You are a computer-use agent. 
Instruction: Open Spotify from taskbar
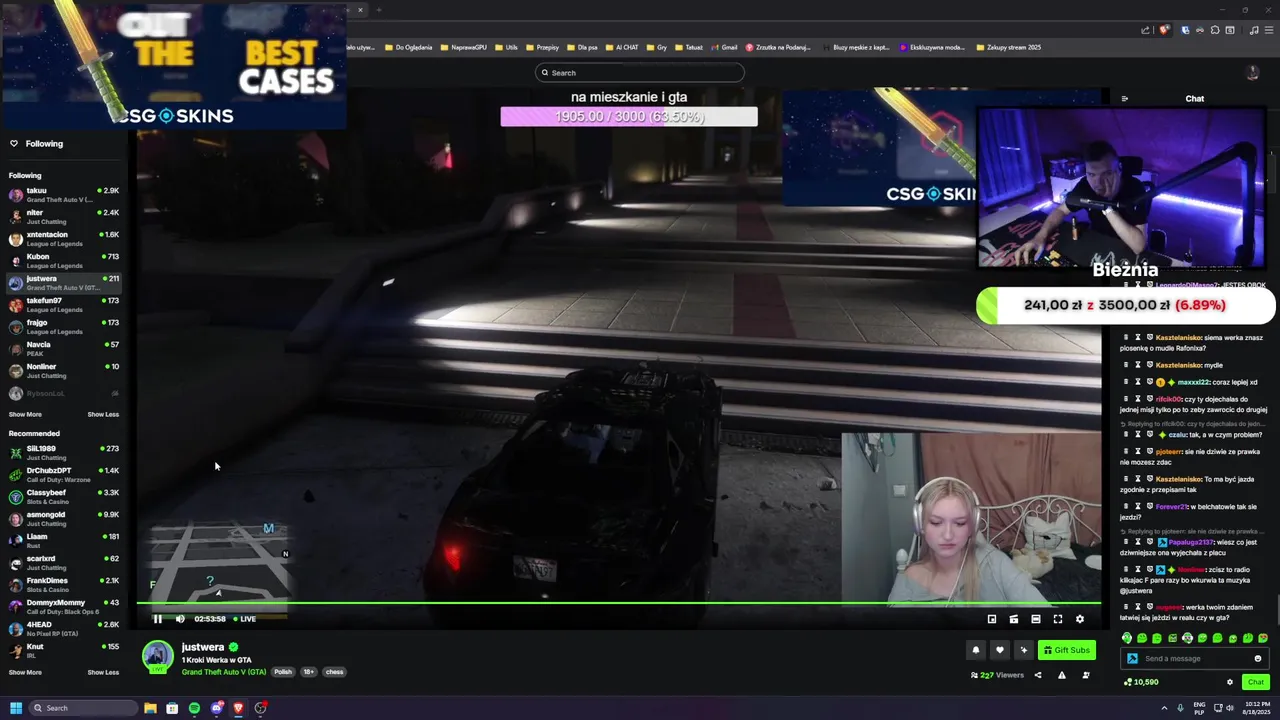pyautogui.click(x=194, y=708)
